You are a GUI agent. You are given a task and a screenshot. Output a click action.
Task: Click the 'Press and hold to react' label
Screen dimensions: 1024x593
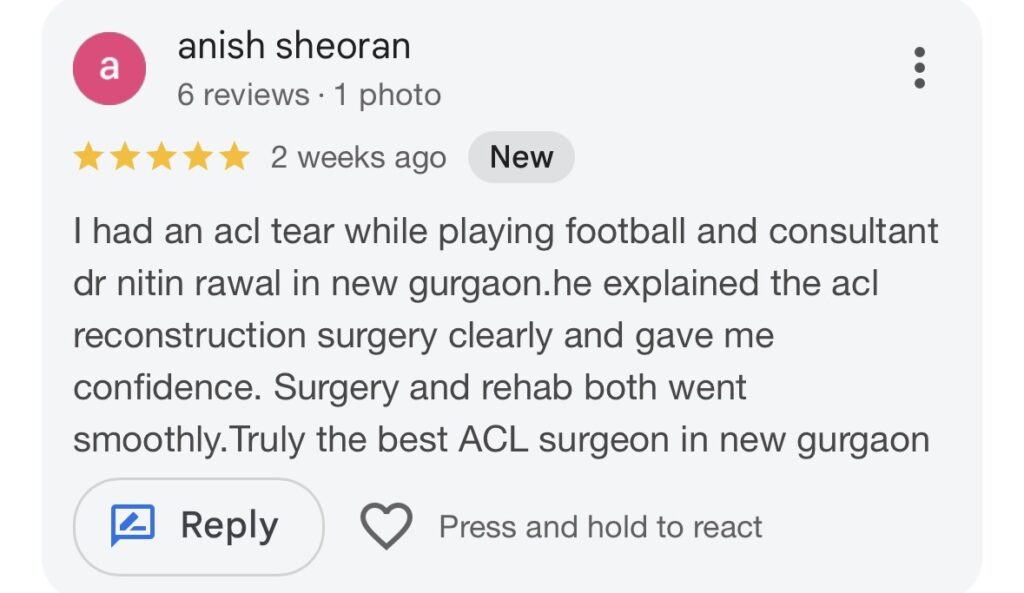[x=600, y=527]
